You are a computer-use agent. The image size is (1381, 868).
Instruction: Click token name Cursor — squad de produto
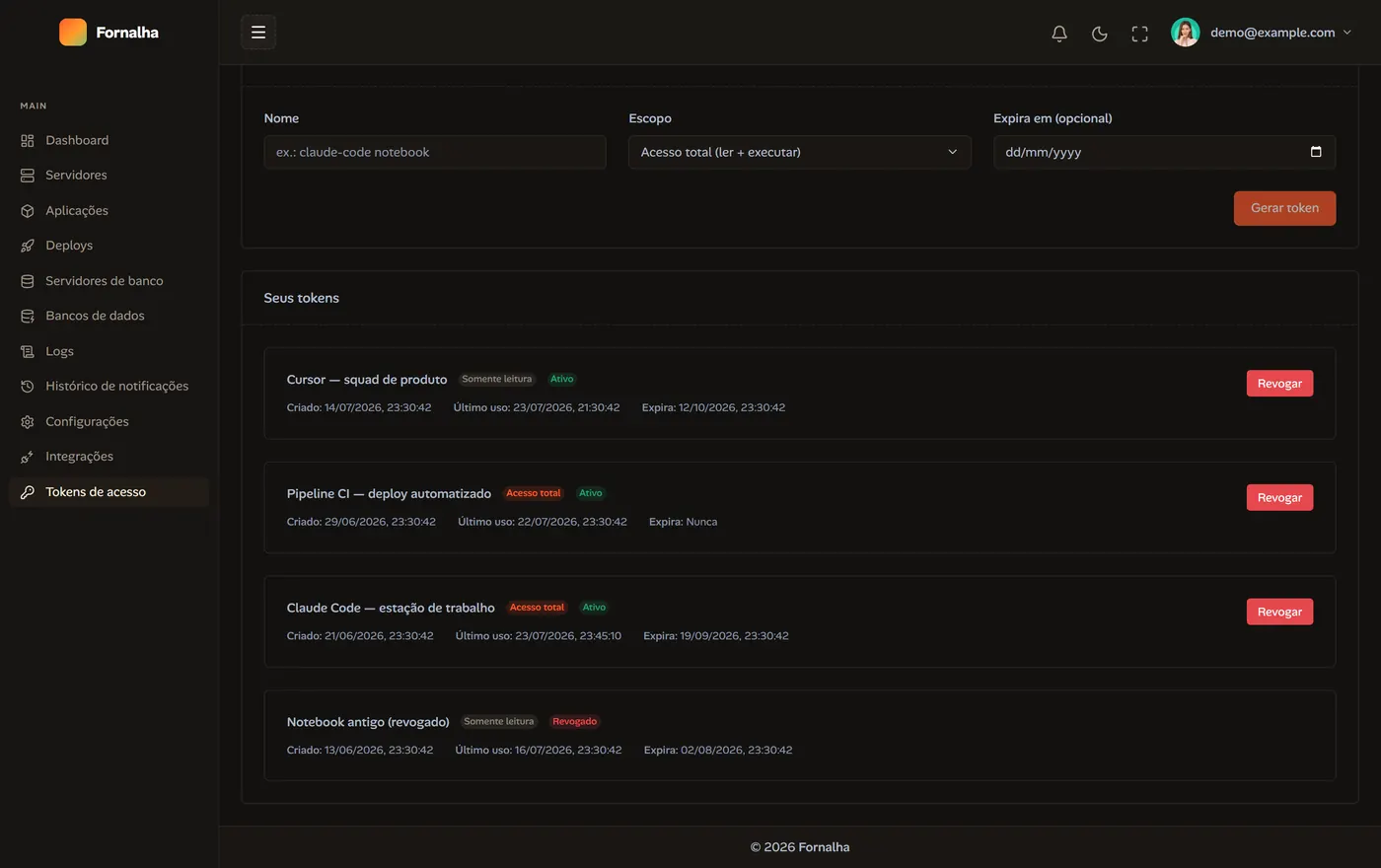point(367,380)
